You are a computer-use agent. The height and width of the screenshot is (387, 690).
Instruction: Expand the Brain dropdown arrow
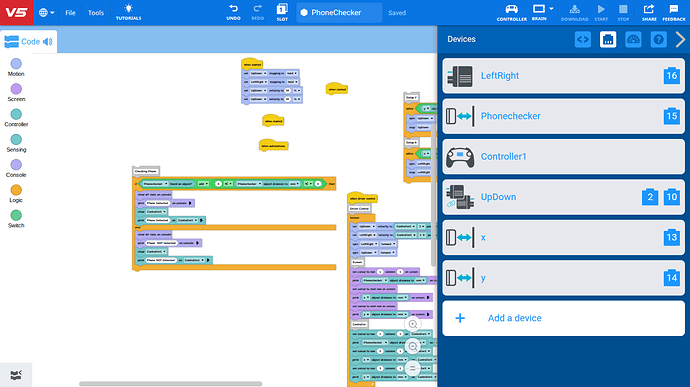pos(551,9)
